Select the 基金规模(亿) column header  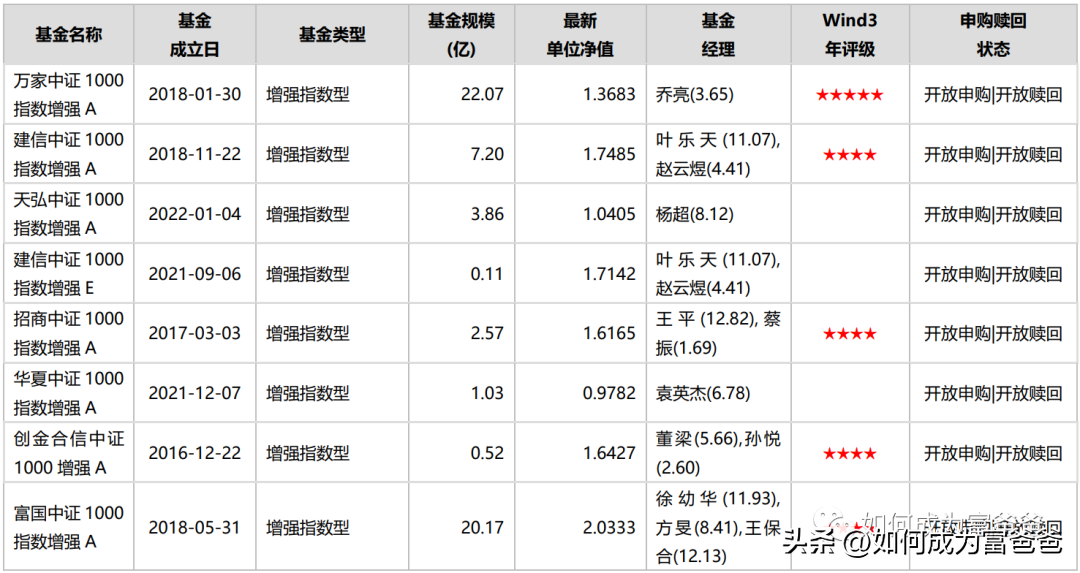[x=461, y=35]
